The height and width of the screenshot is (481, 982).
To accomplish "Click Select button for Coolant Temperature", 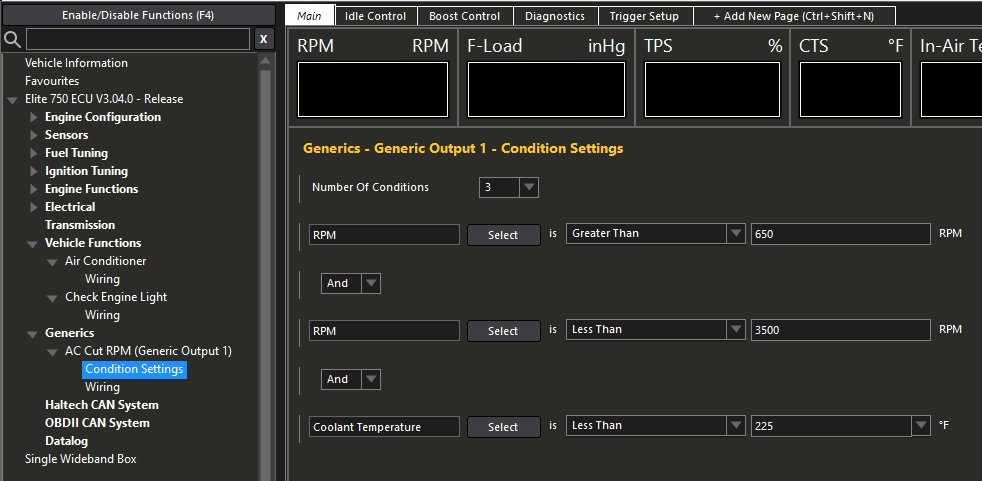I will click(504, 427).
